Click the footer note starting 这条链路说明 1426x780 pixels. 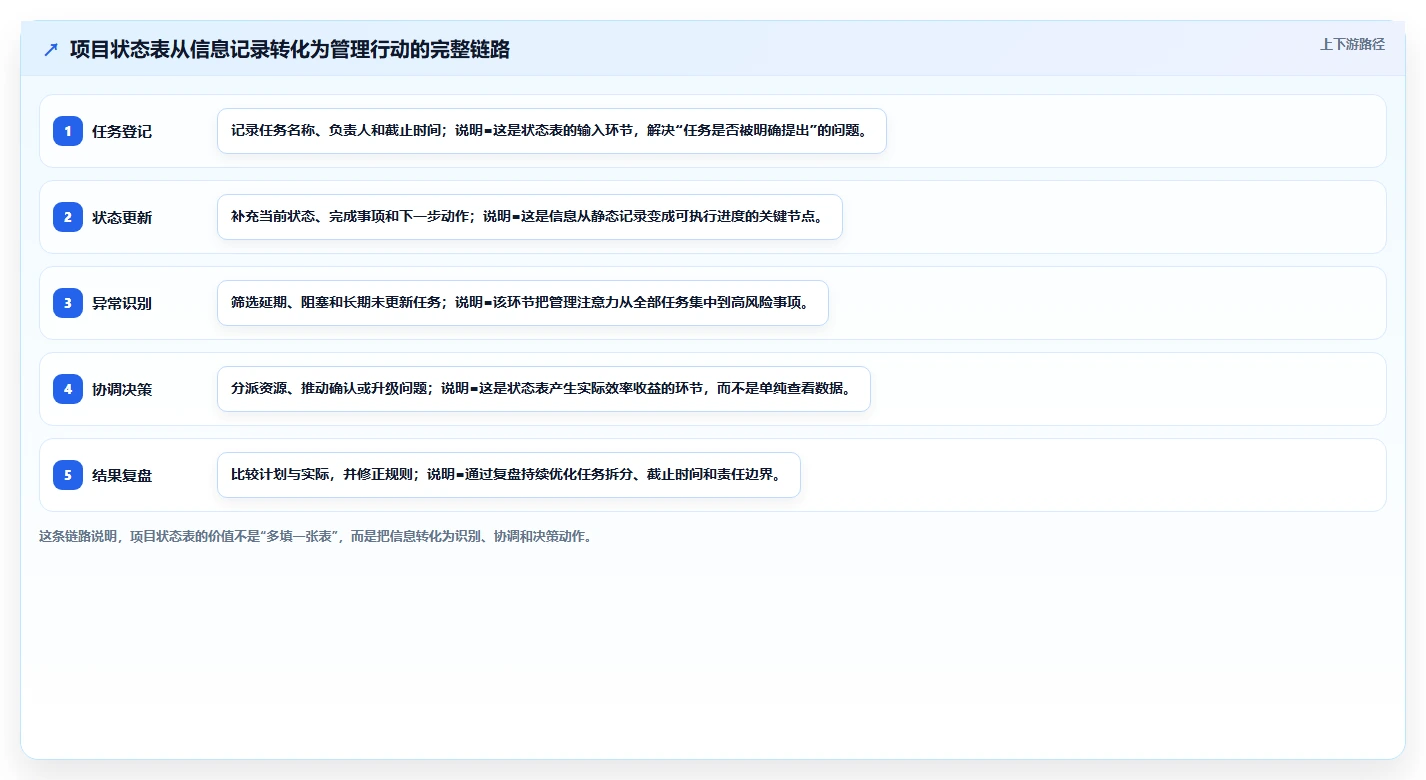[x=316, y=536]
